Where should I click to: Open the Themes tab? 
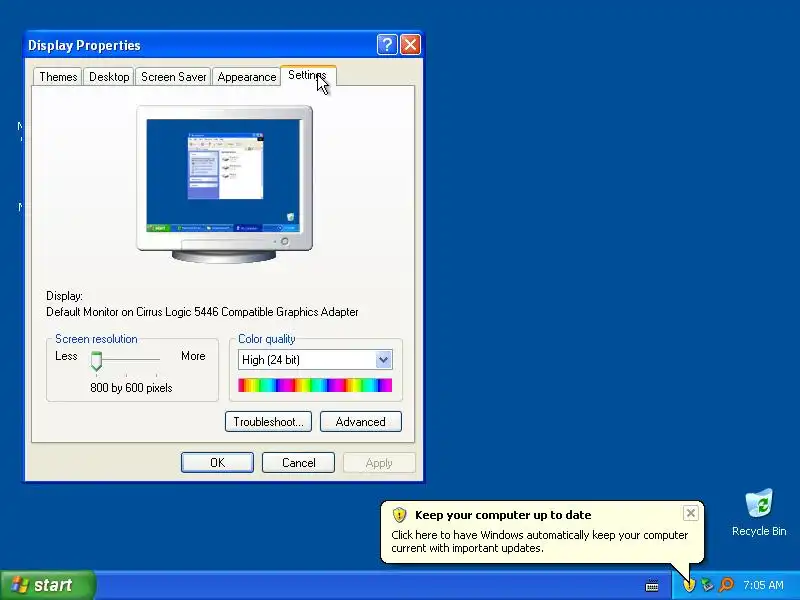(x=58, y=77)
